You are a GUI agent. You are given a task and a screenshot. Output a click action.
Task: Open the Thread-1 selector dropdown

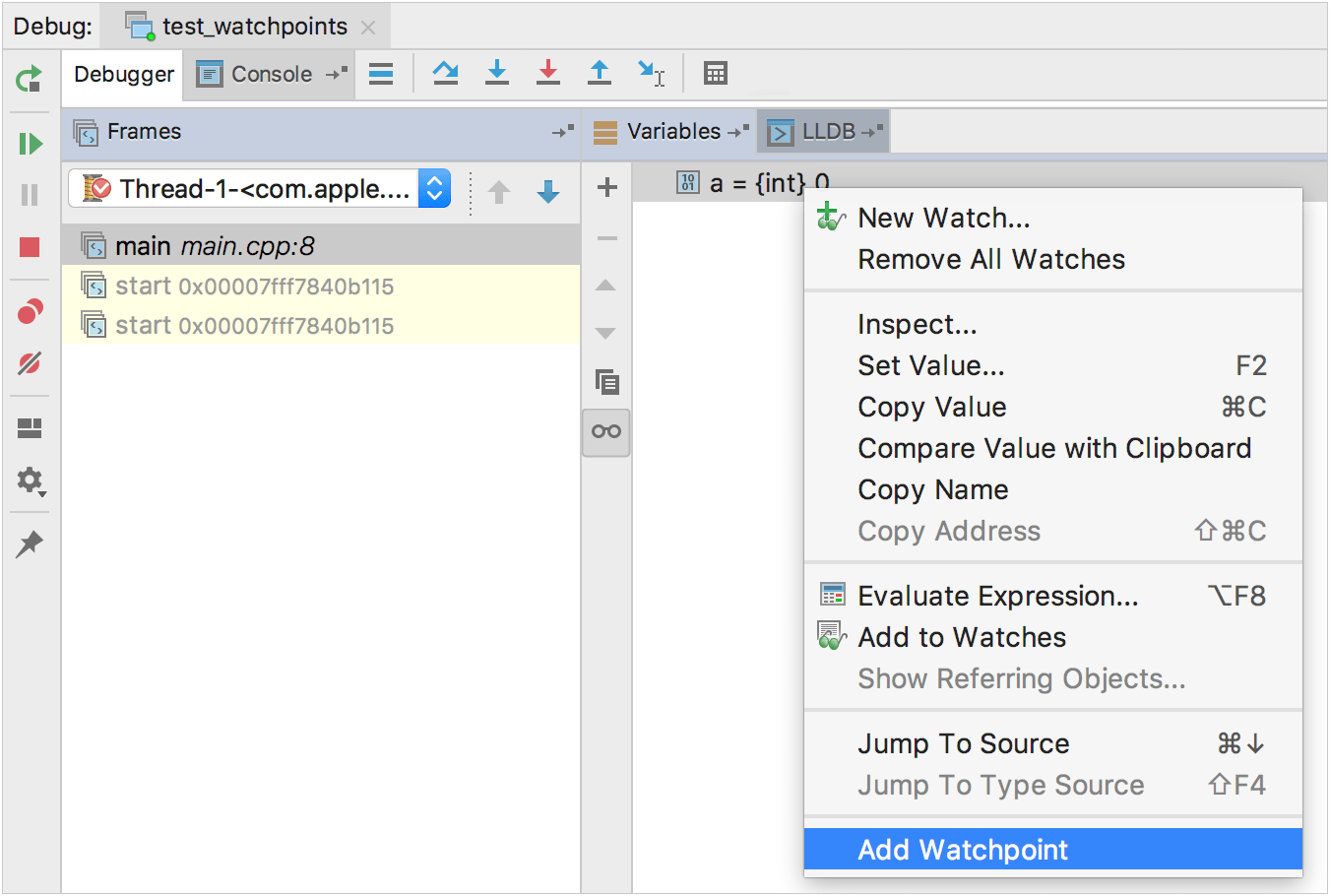[260, 189]
